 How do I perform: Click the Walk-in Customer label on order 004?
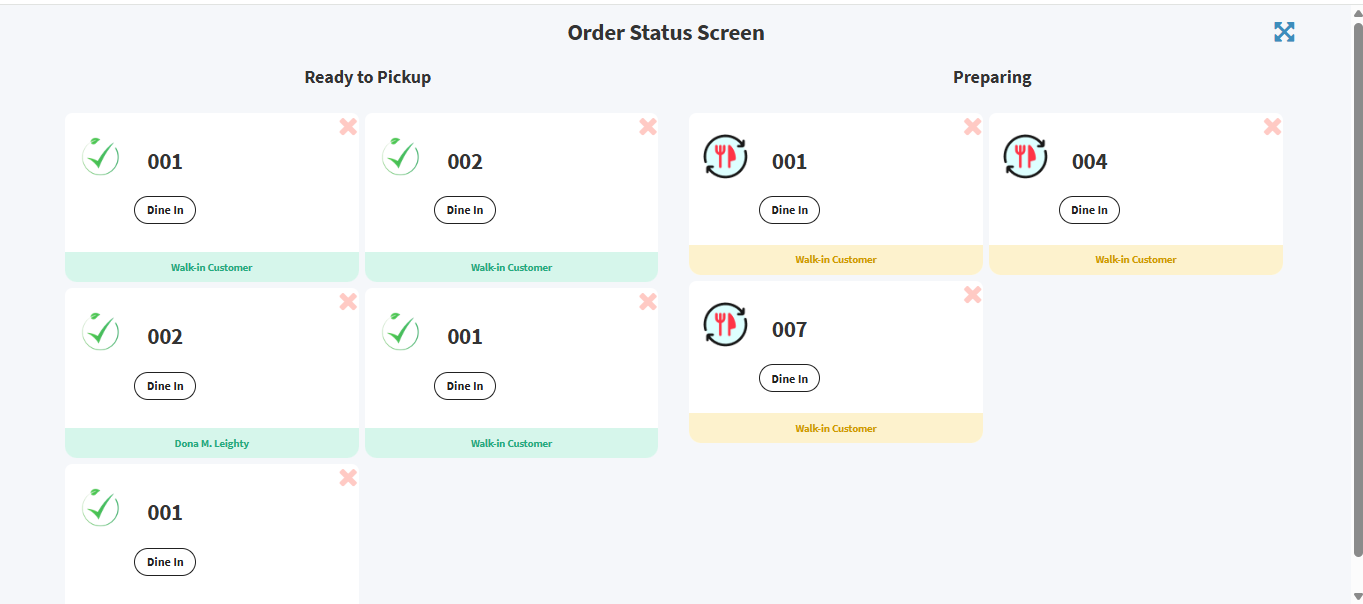click(1136, 259)
